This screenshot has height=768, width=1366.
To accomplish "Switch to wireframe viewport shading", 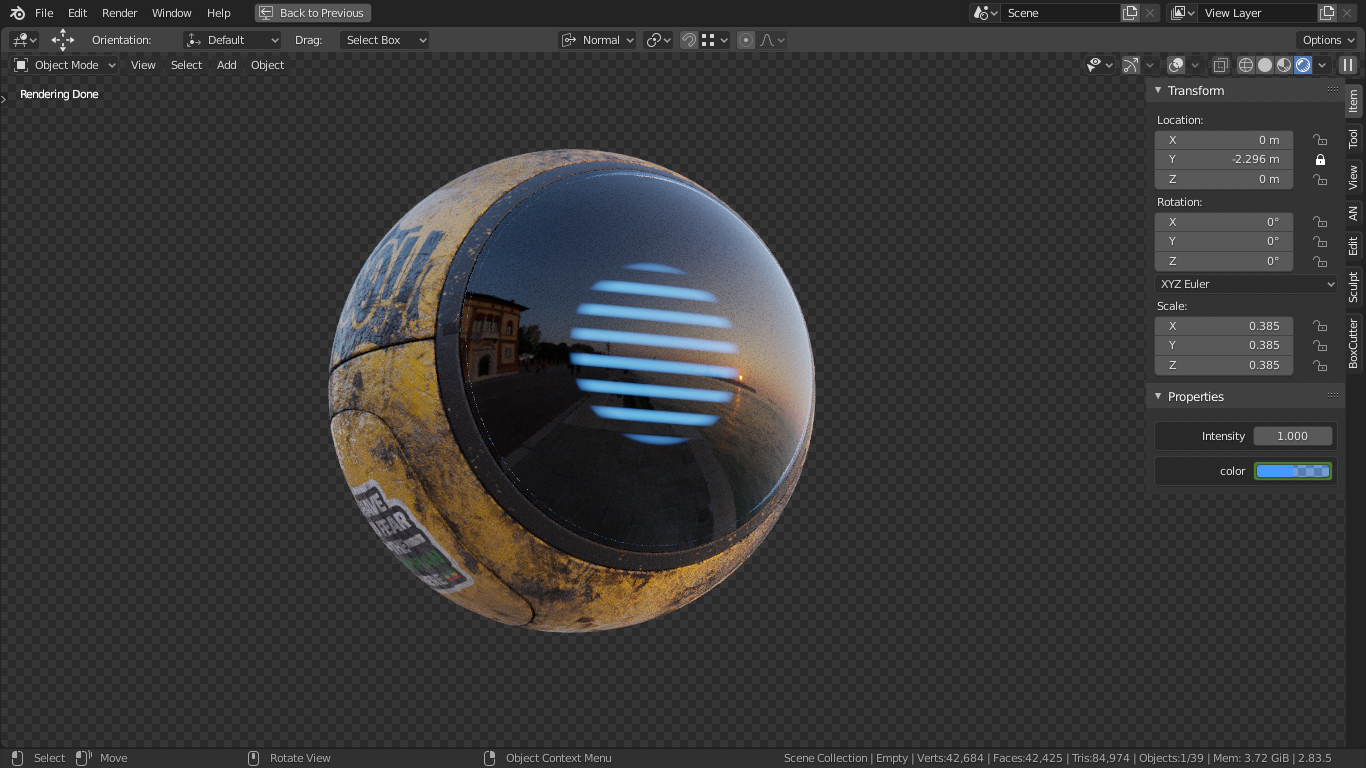I will [x=1246, y=65].
